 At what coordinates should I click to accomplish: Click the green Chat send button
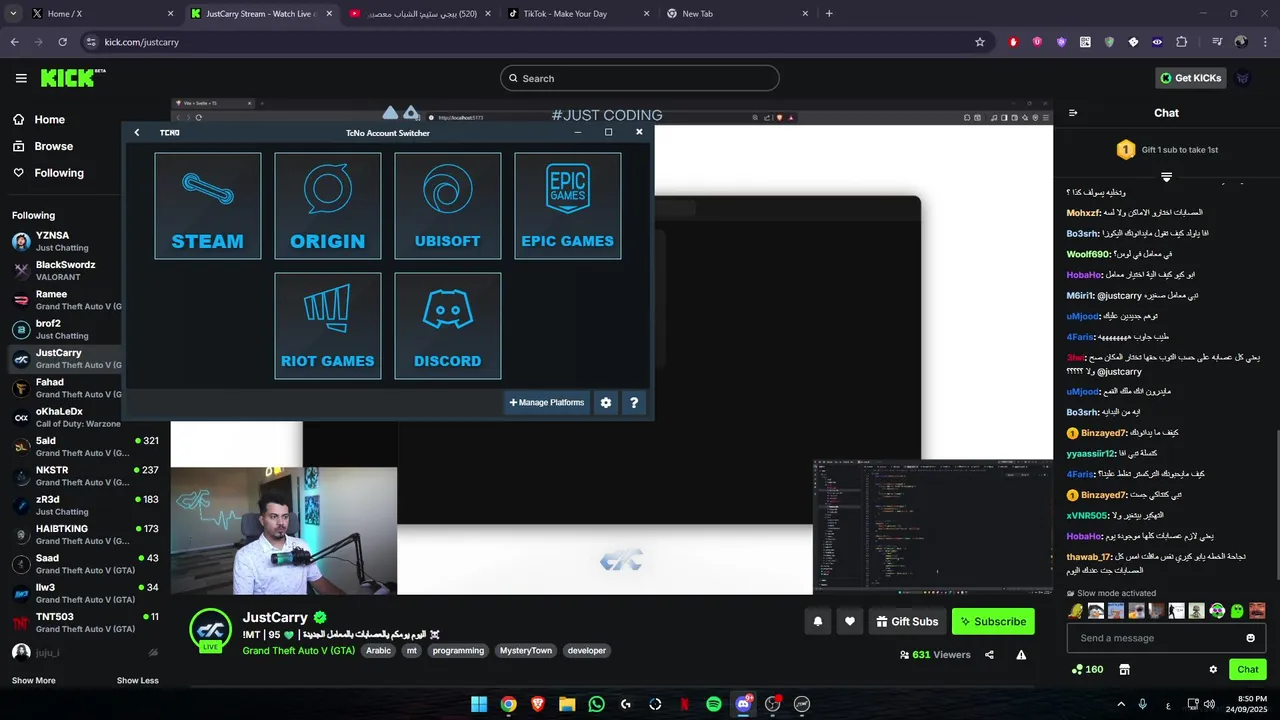[1248, 670]
